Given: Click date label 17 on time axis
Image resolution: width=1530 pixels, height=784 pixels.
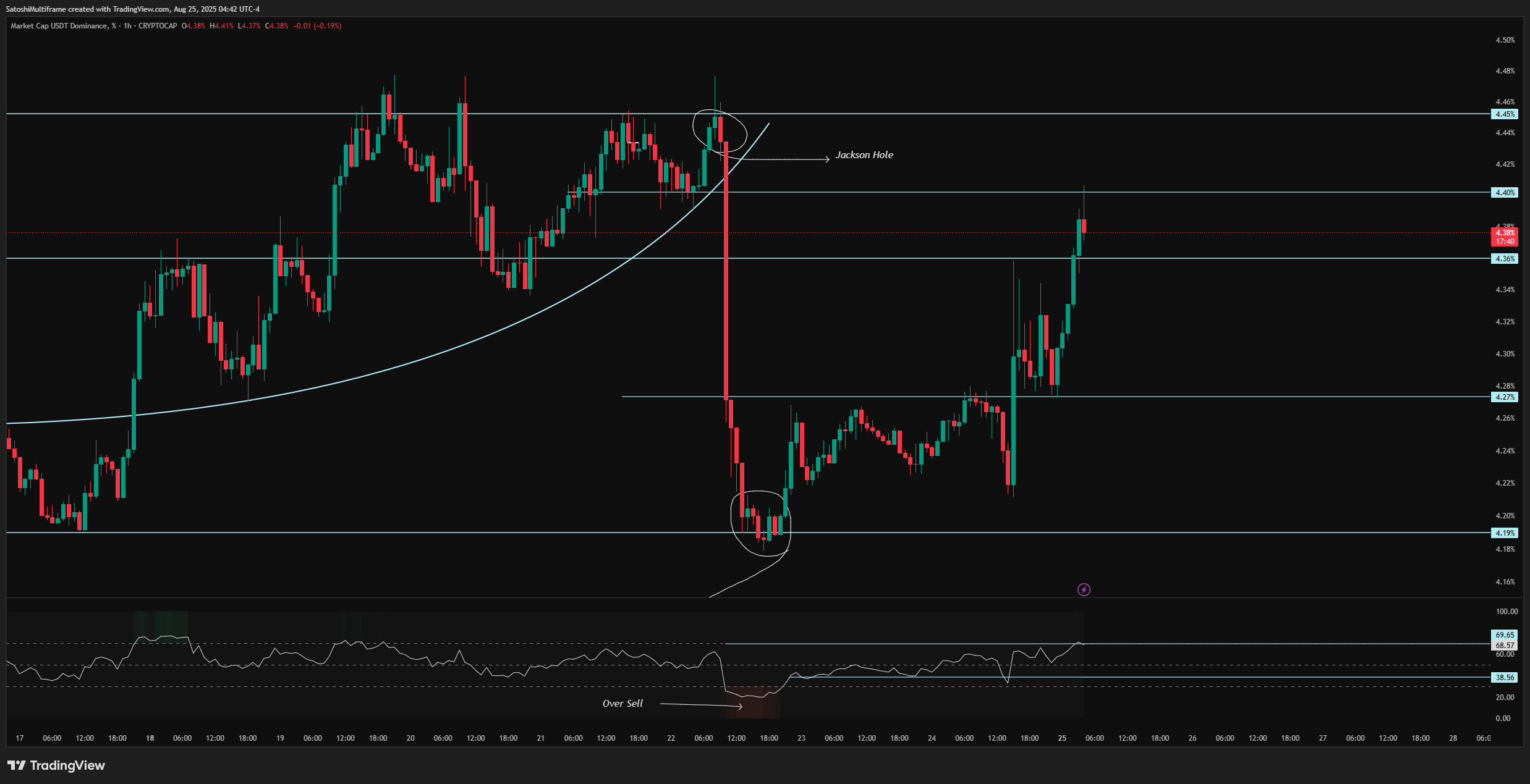Looking at the screenshot, I should pos(20,738).
